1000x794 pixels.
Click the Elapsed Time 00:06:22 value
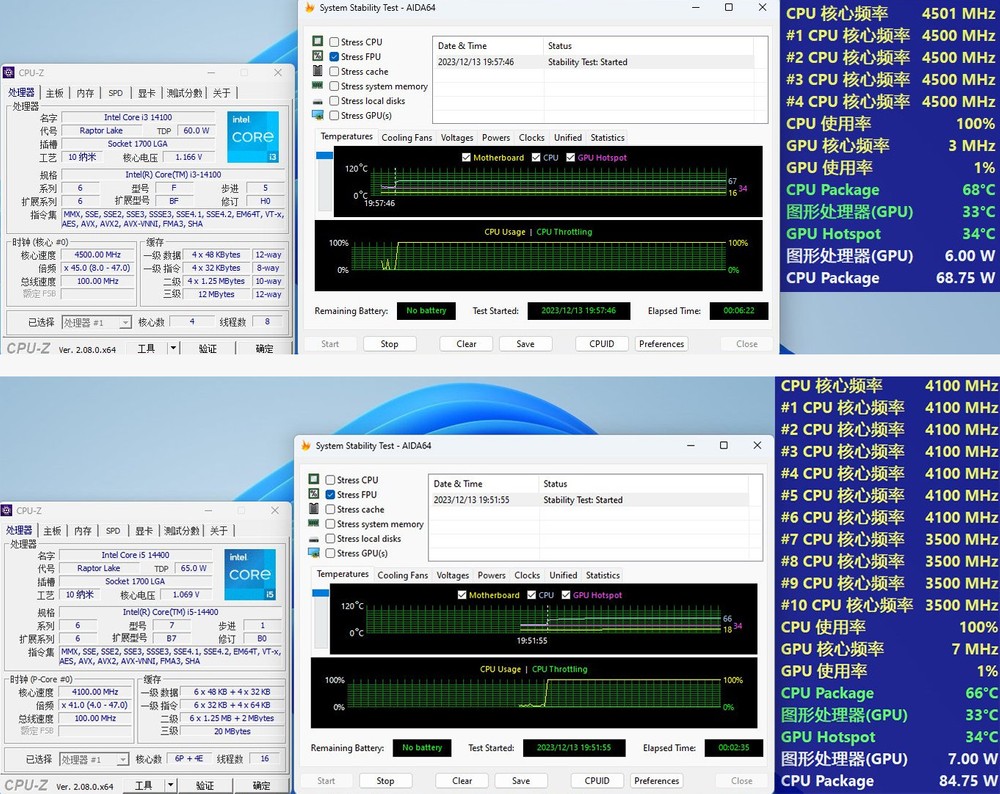click(739, 311)
